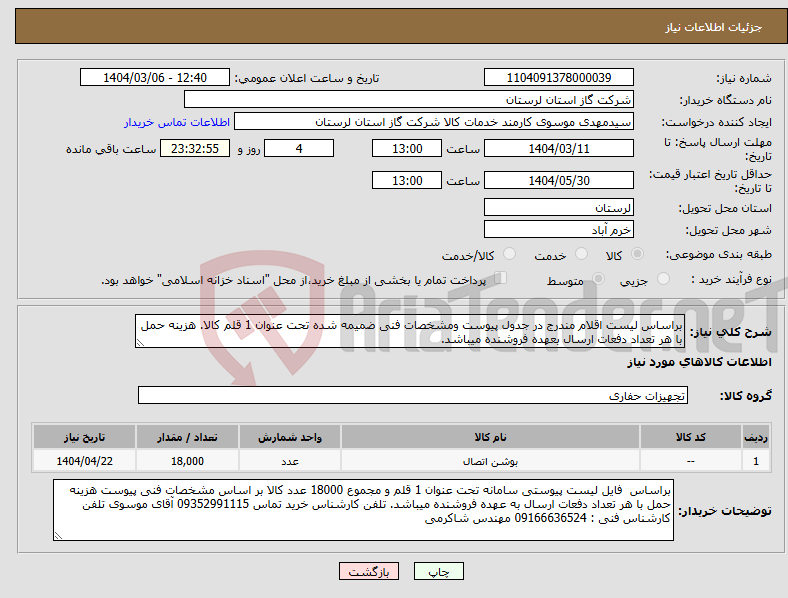This screenshot has height=598, width=788.
Task: Select the کالا/خدمت radio button
Action: click(509, 254)
